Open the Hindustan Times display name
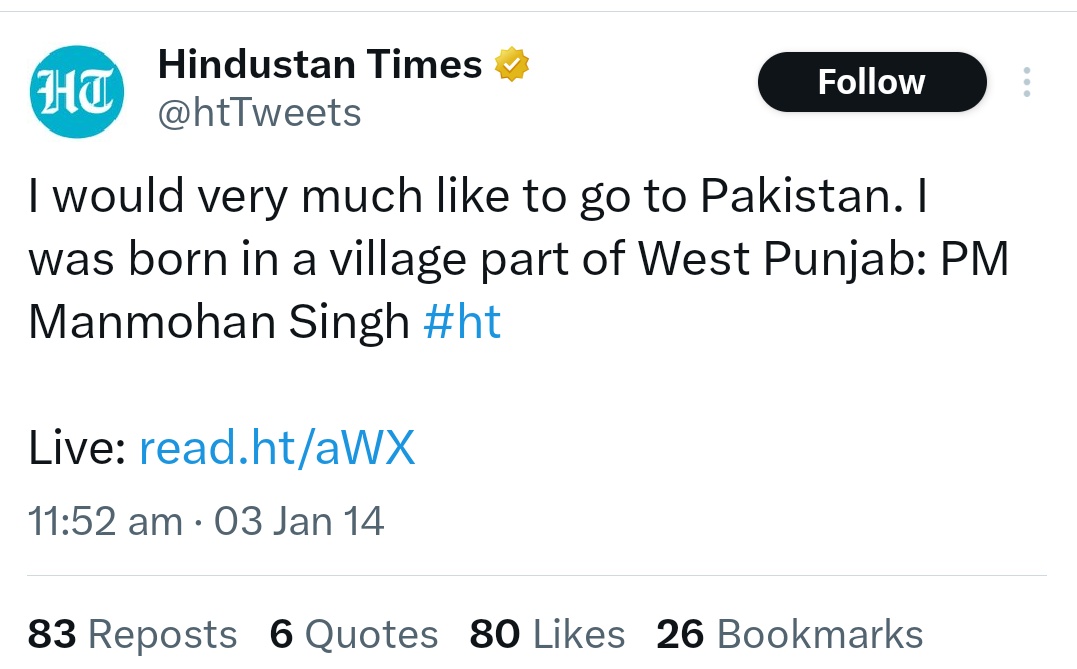This screenshot has width=1077, height=669. [x=320, y=66]
